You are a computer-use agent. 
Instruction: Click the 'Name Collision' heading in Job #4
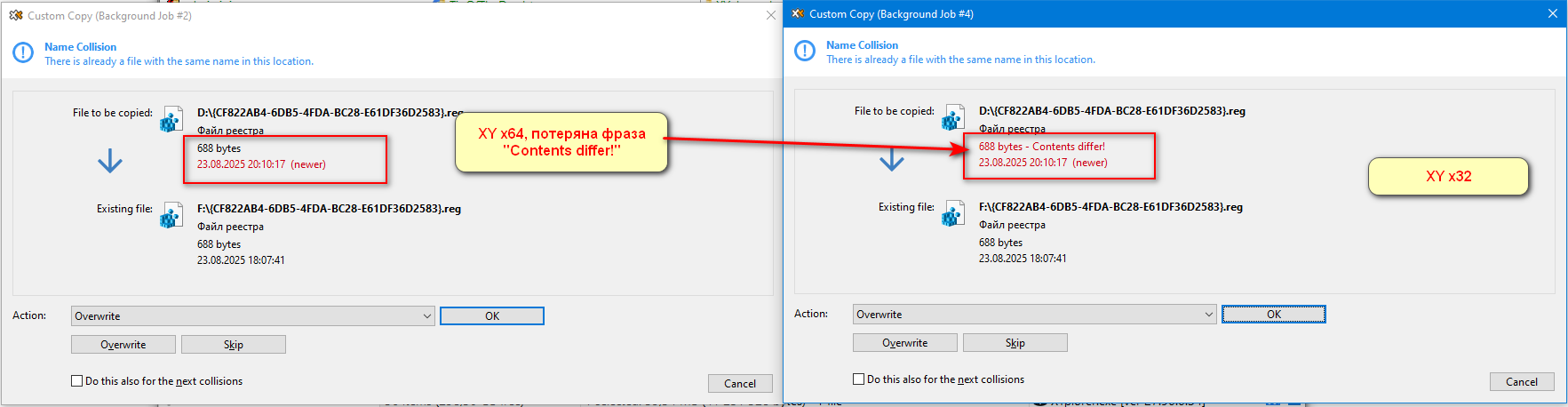[x=862, y=45]
